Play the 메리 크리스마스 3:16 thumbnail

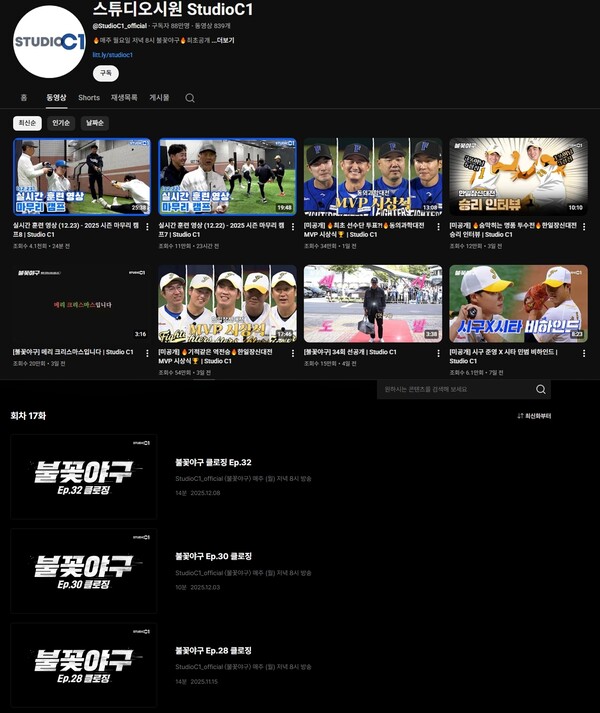click(x=82, y=304)
